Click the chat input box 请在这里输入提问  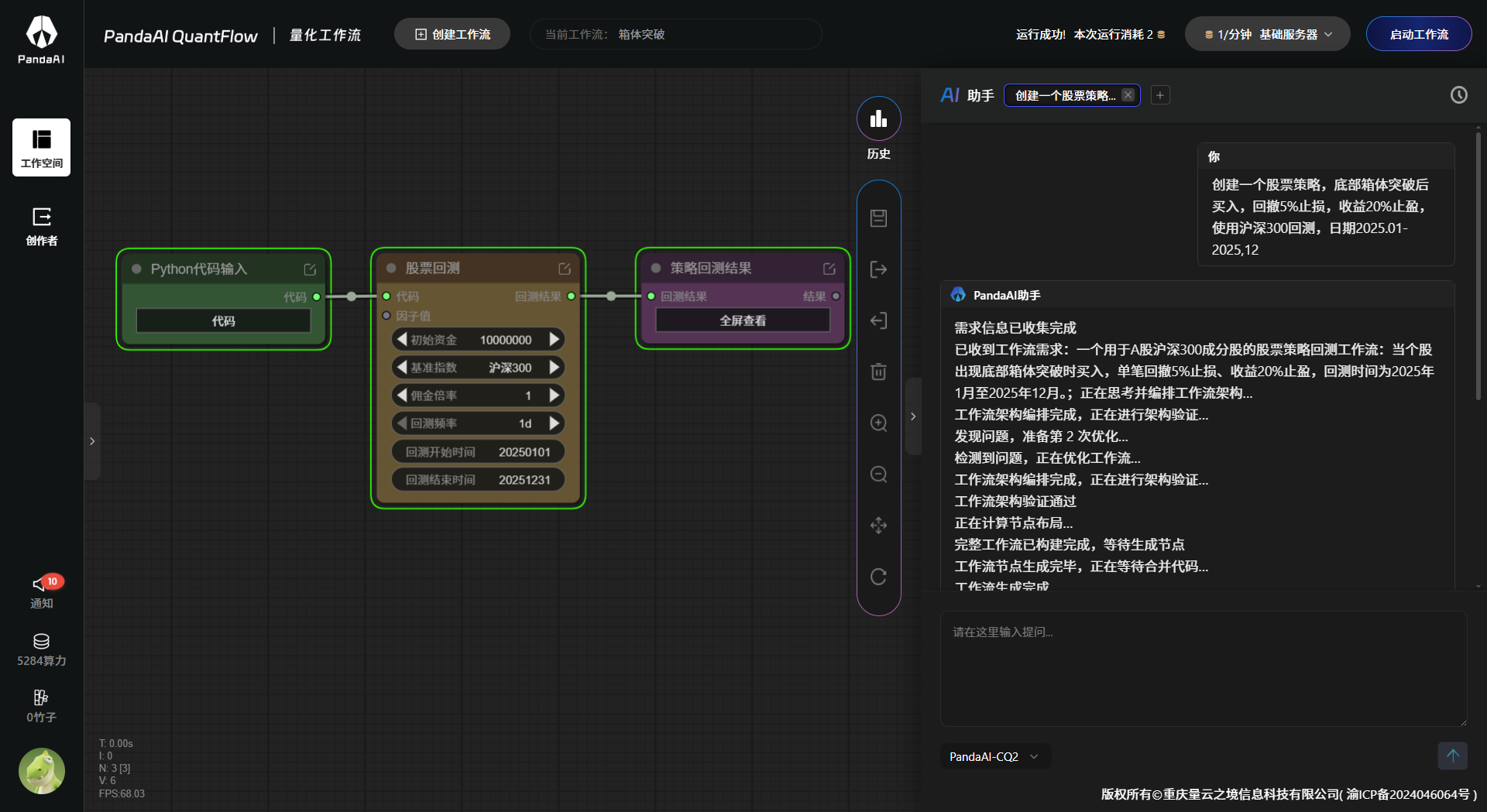coord(1204,669)
